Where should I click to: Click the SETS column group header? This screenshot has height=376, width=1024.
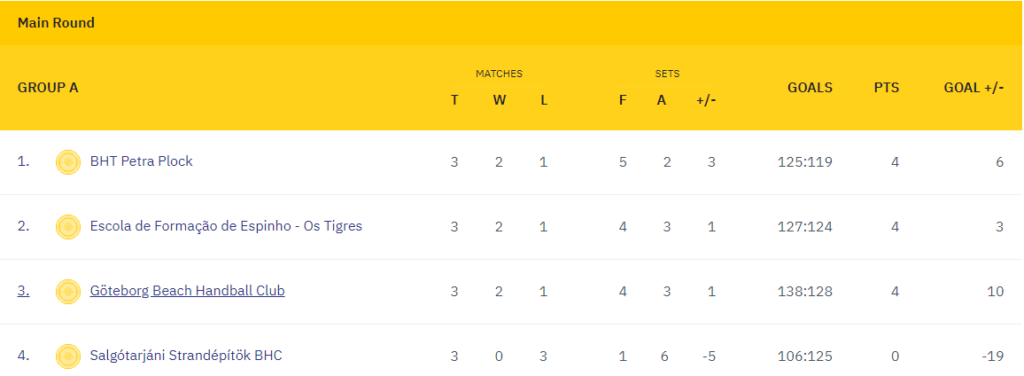pos(667,74)
